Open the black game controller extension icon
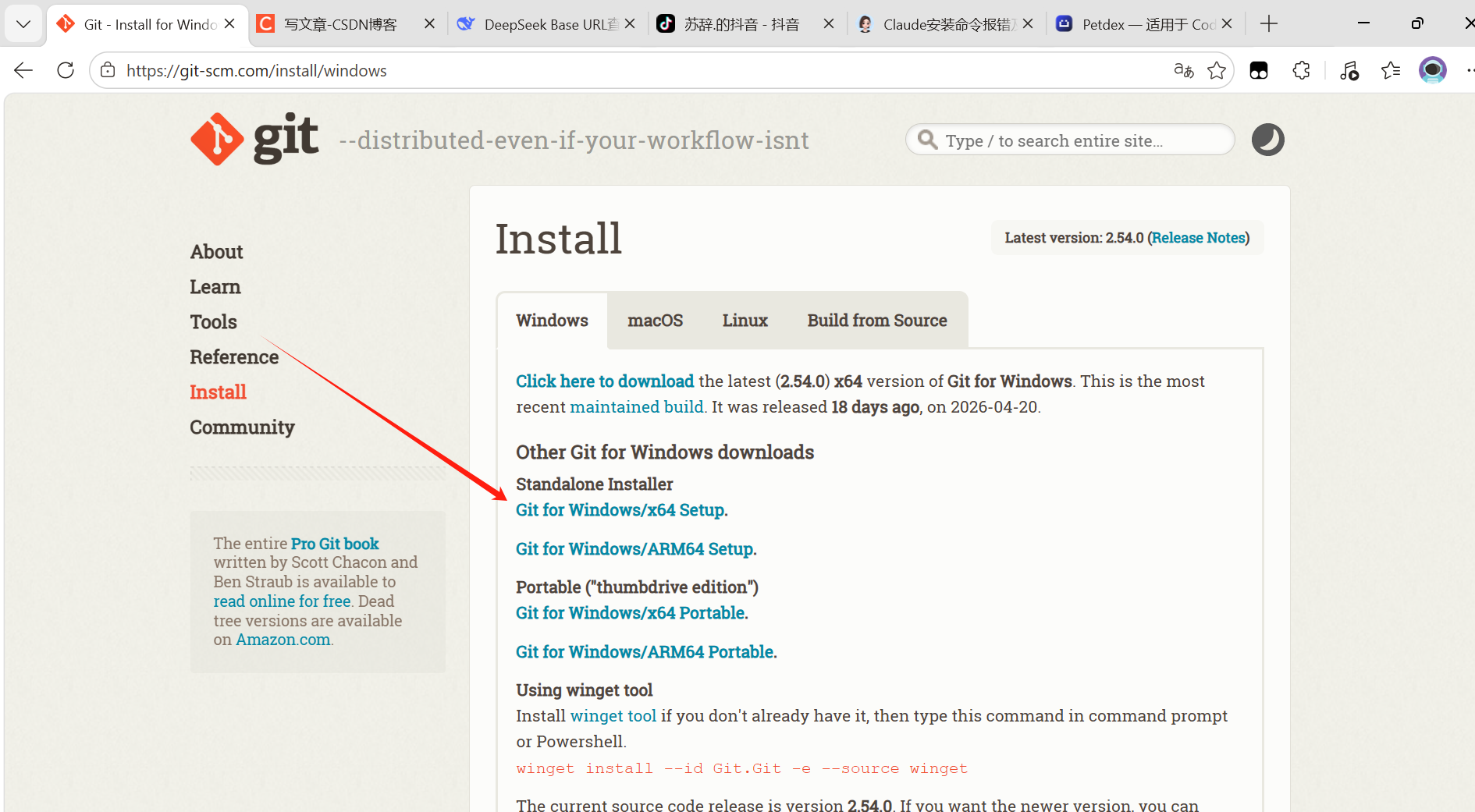This screenshot has height=812, width=1475. click(x=1259, y=70)
